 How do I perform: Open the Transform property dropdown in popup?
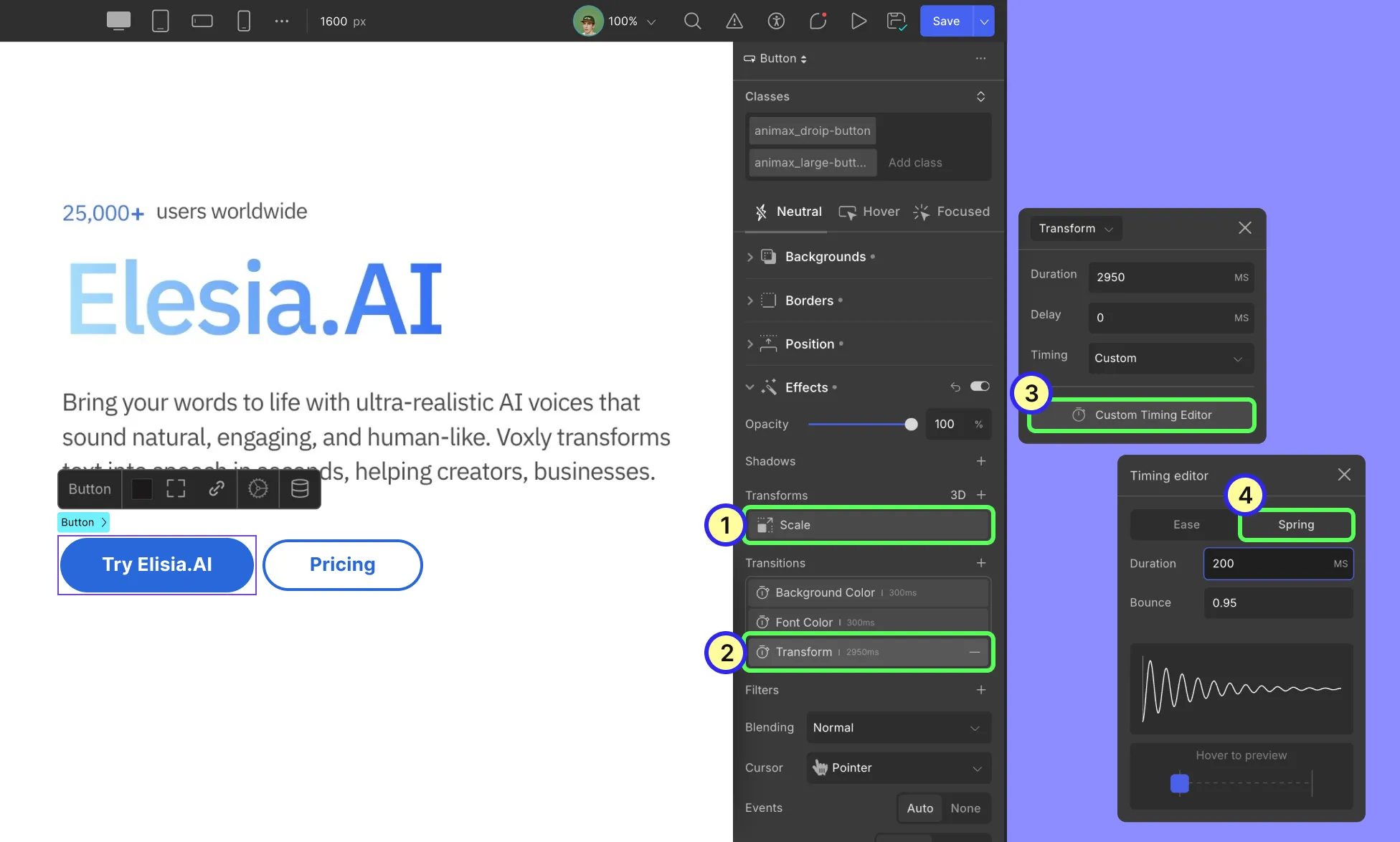[x=1076, y=228]
